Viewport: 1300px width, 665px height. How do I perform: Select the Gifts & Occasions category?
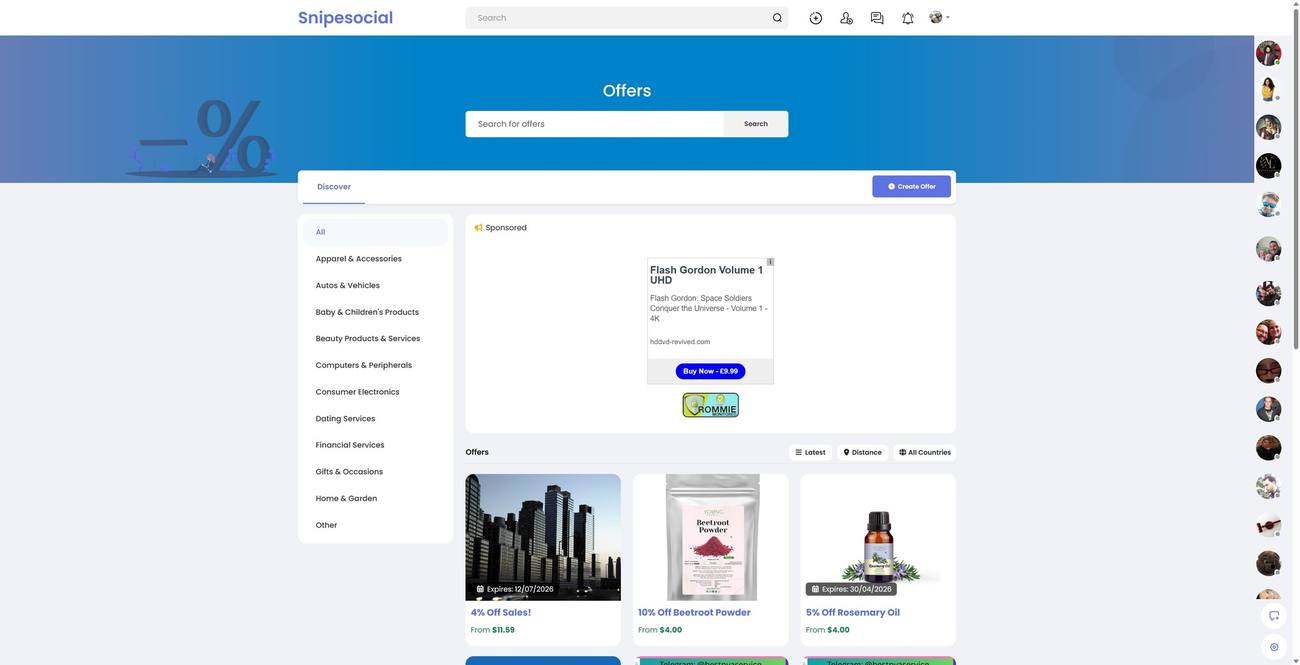(376, 472)
